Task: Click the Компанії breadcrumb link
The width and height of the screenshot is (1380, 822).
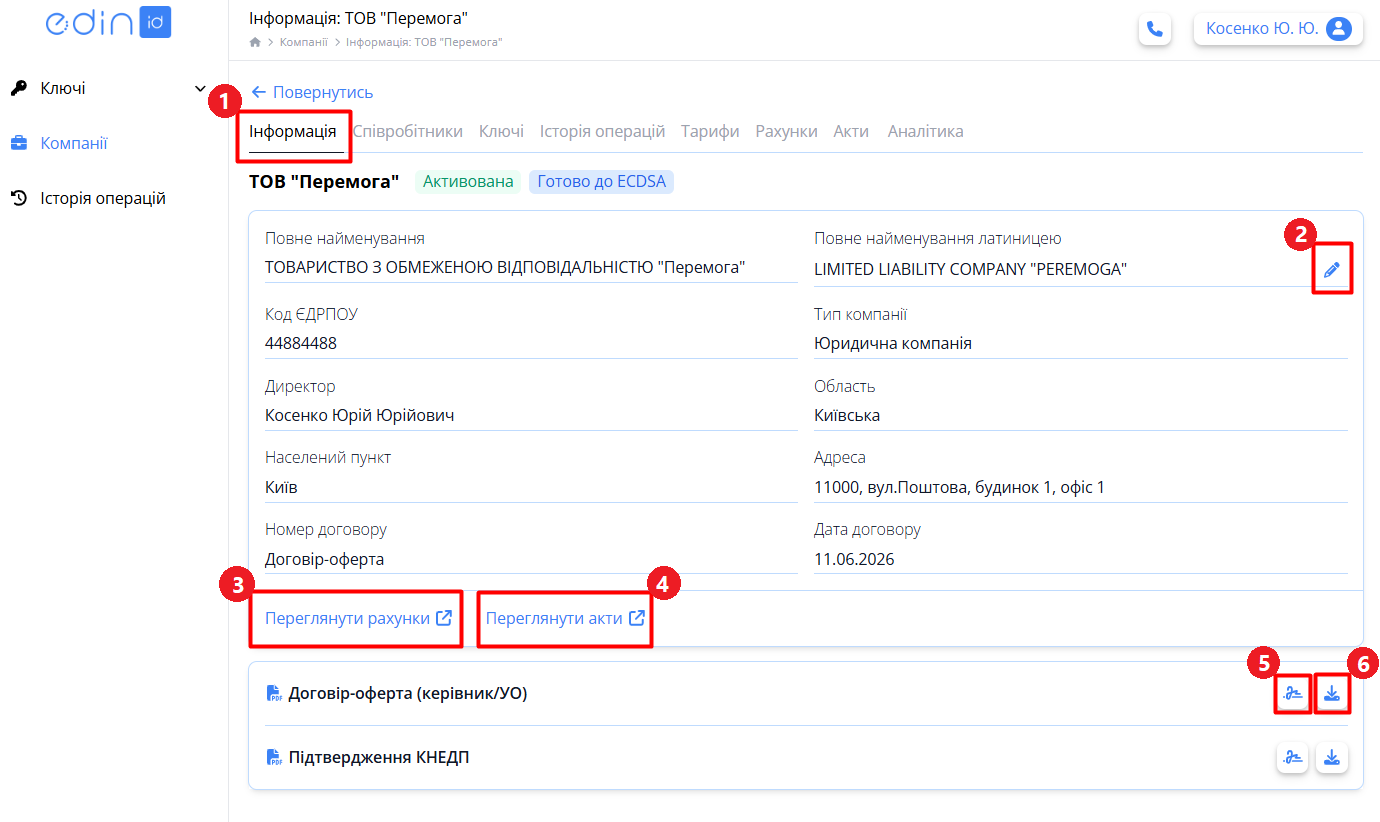Action: coord(303,42)
